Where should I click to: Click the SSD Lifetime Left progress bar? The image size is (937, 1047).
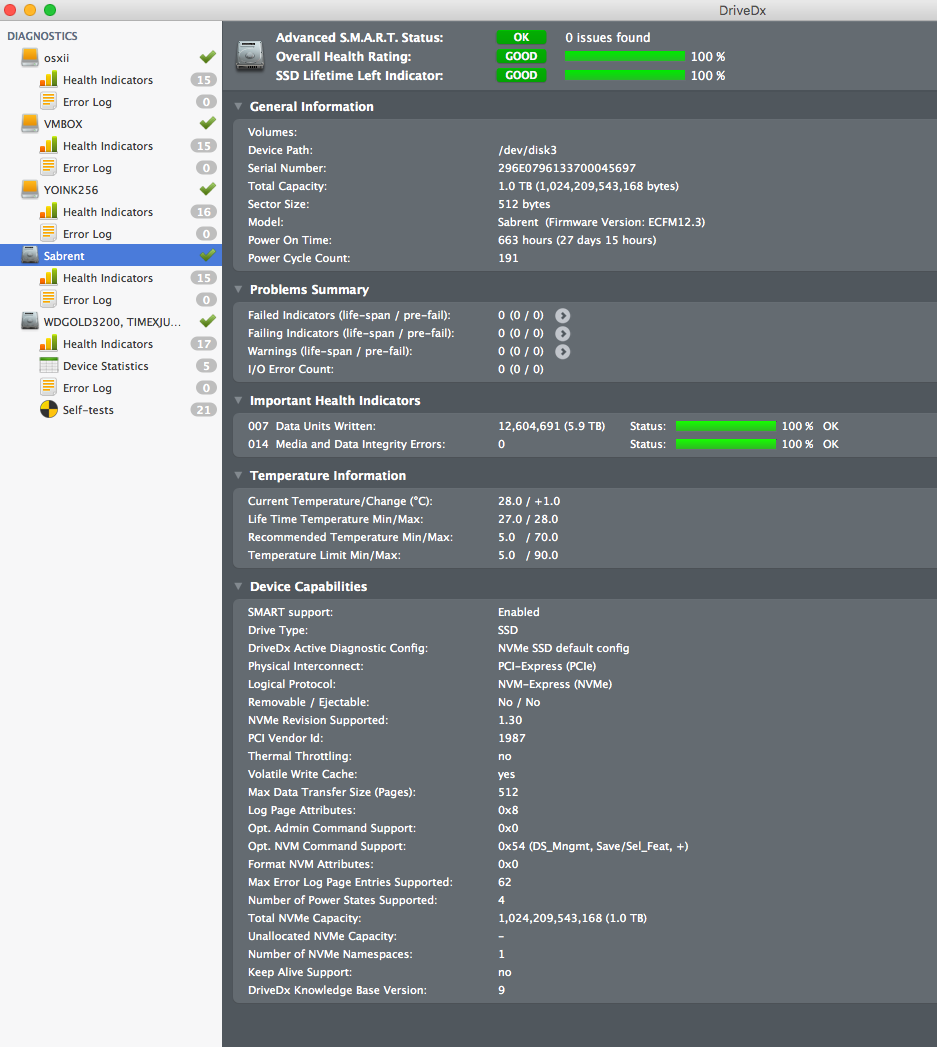pos(624,75)
